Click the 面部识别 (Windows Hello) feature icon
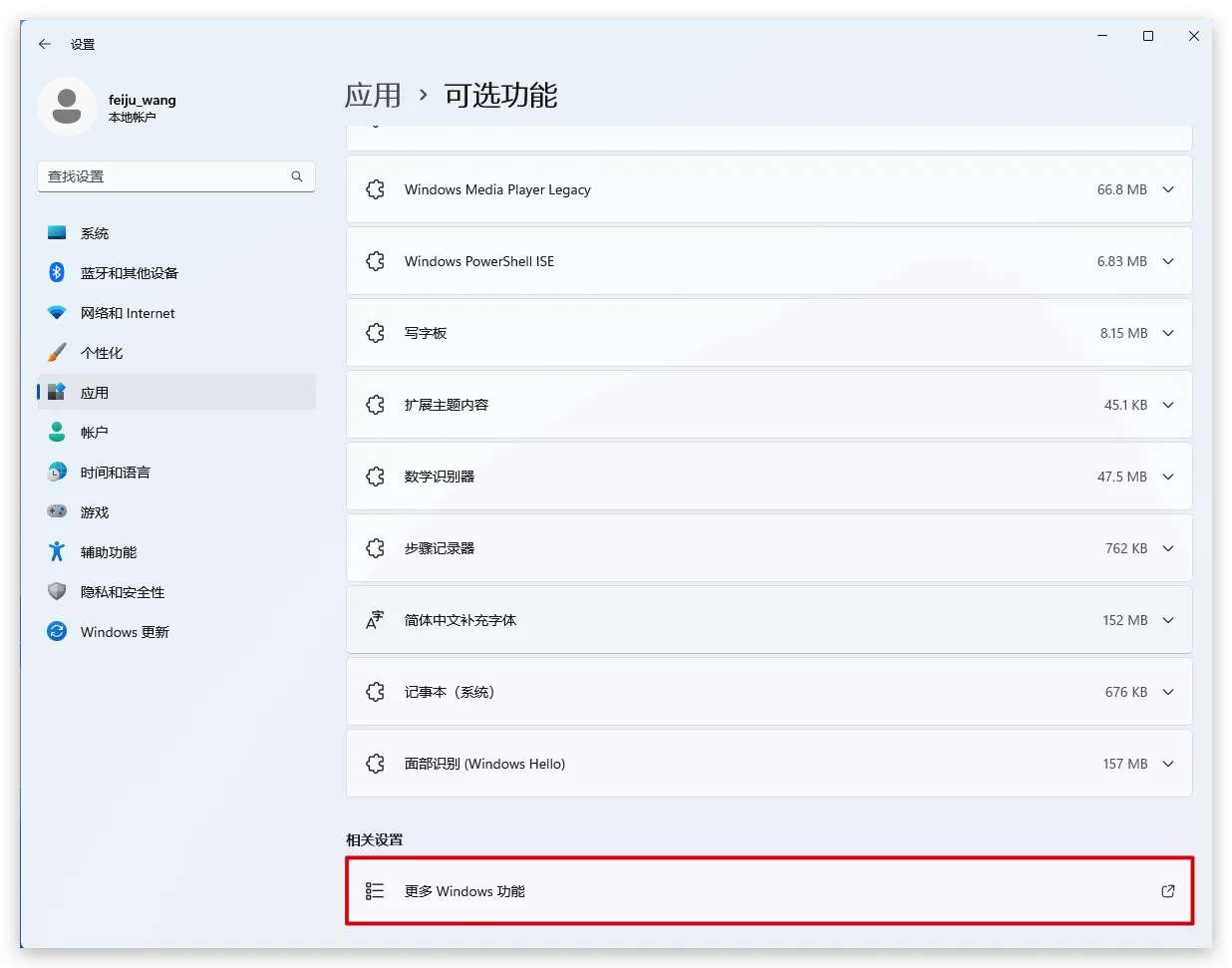 click(x=375, y=764)
